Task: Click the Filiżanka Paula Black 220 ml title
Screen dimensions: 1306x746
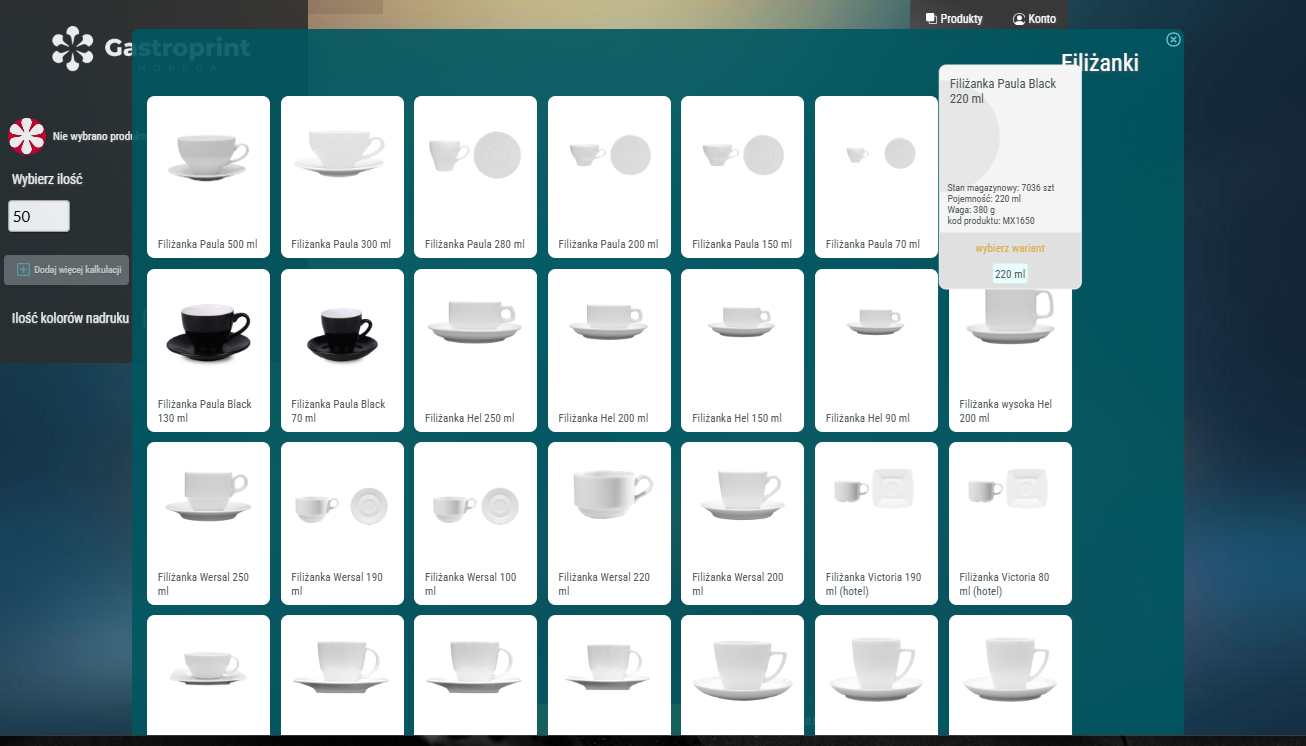Action: 1002,91
